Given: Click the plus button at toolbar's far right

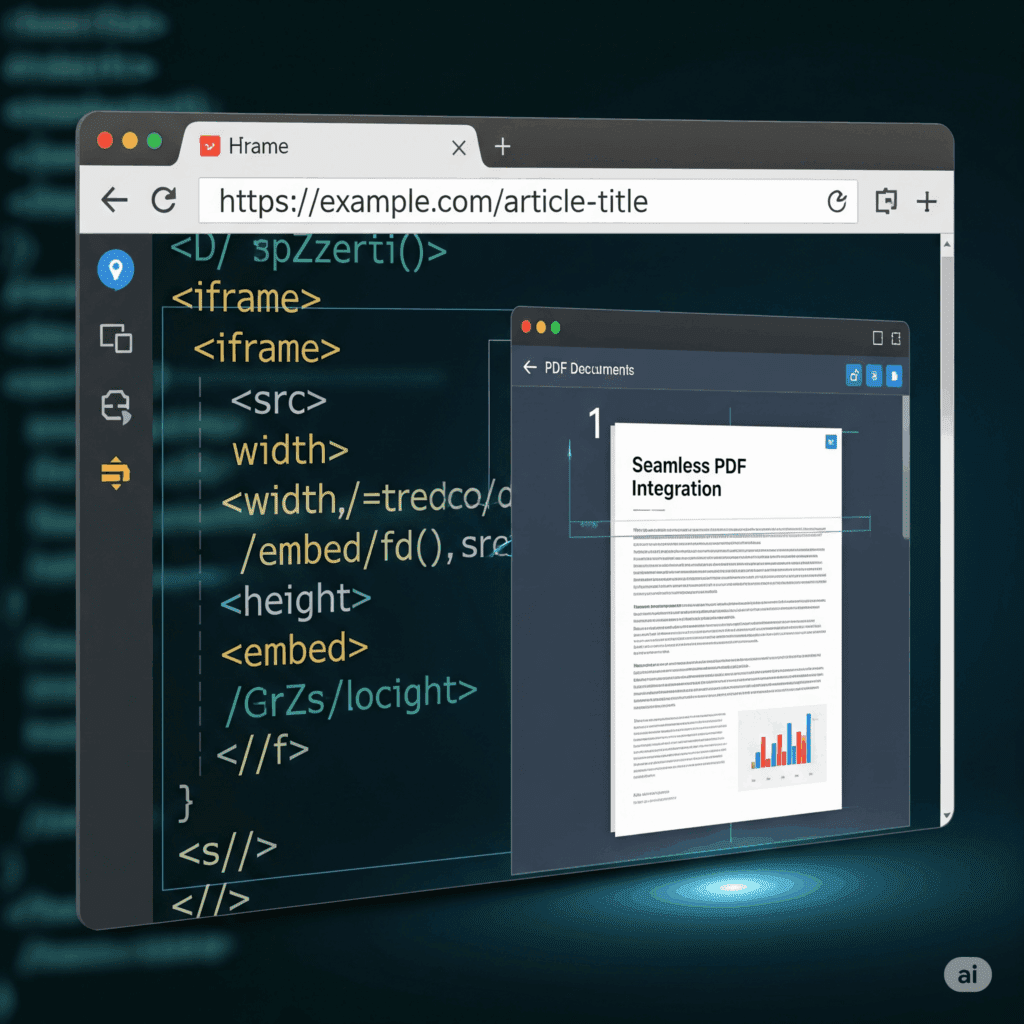Looking at the screenshot, I should pos(927,202).
